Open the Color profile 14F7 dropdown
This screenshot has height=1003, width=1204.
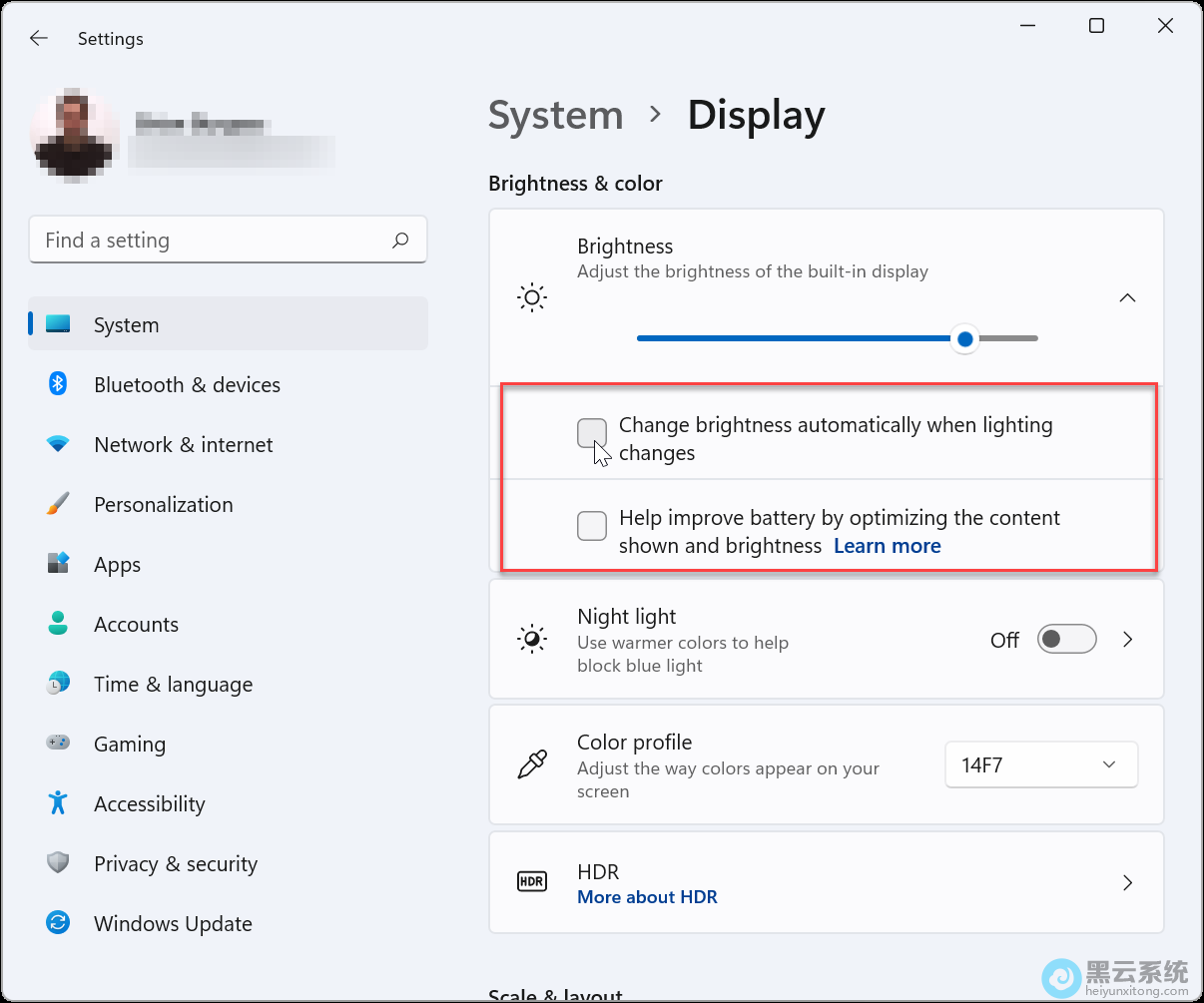pos(1040,765)
